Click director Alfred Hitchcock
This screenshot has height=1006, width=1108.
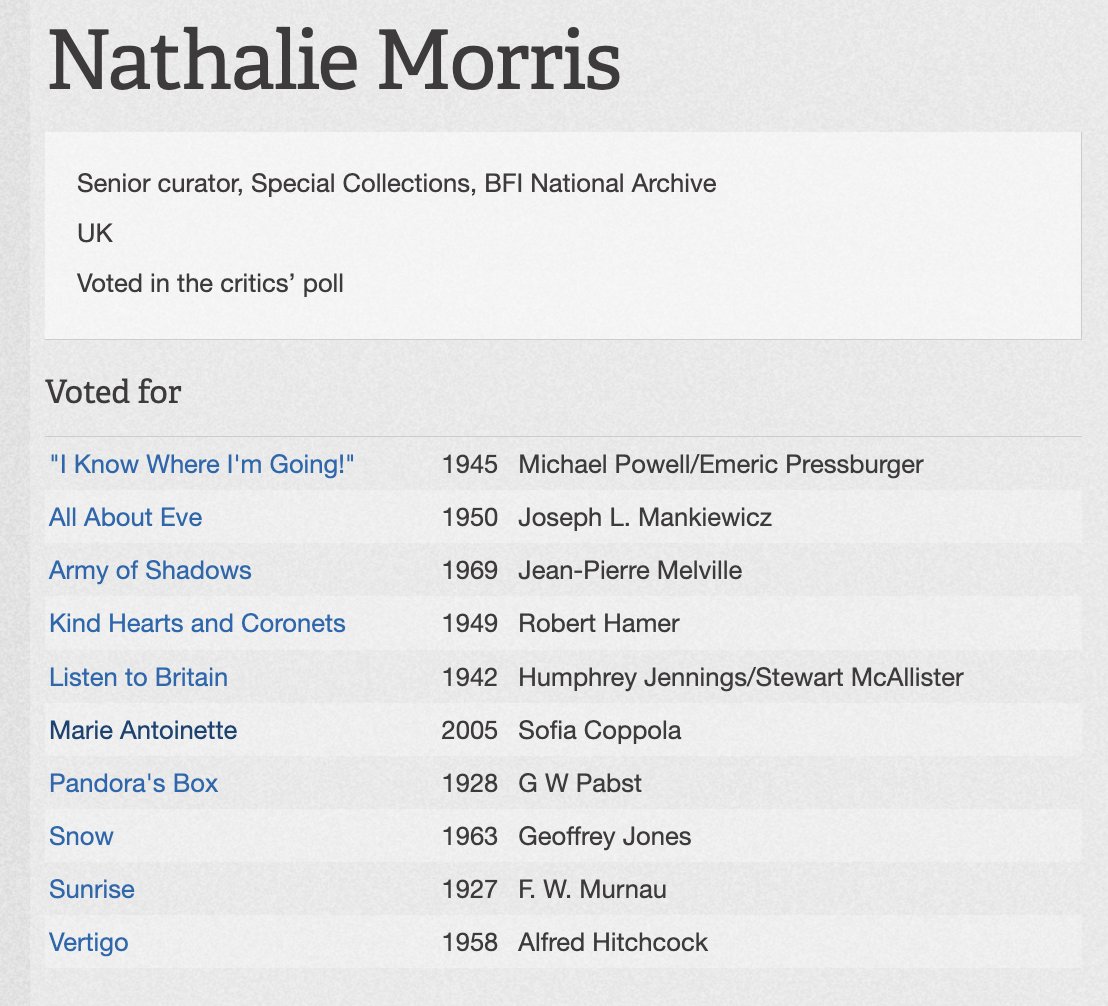[x=613, y=942]
